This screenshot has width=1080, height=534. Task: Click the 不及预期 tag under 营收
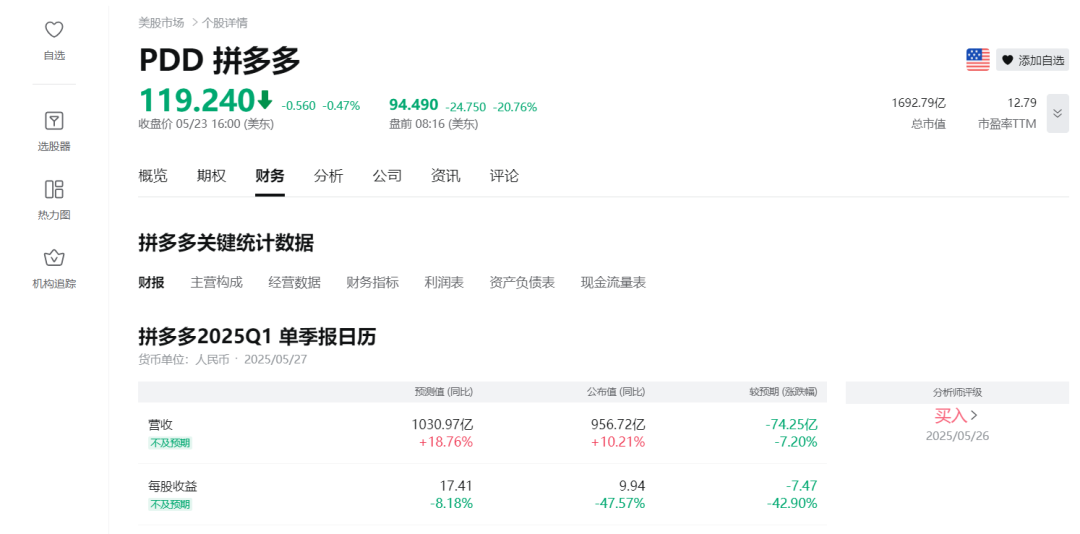[x=170, y=443]
